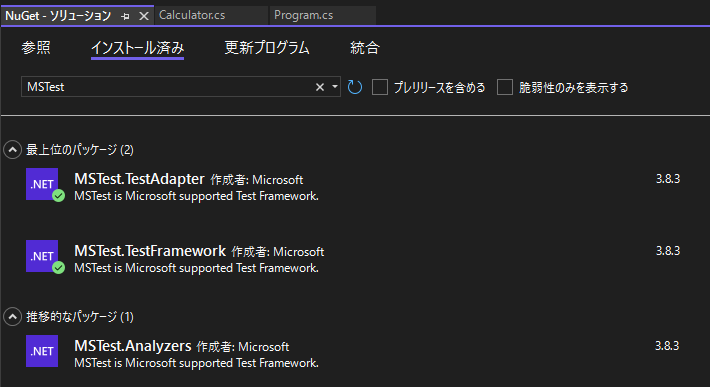Collapse 推移的なパッケージ group
The height and width of the screenshot is (387, 710).
(x=13, y=316)
